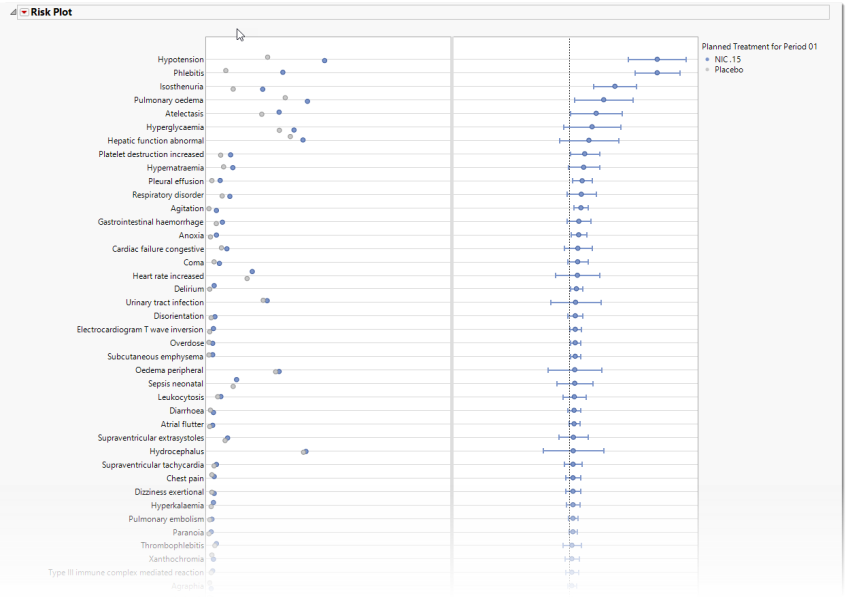The width and height of the screenshot is (848, 601).
Task: Select the Hyperkalaemia row label
Action: [177, 505]
